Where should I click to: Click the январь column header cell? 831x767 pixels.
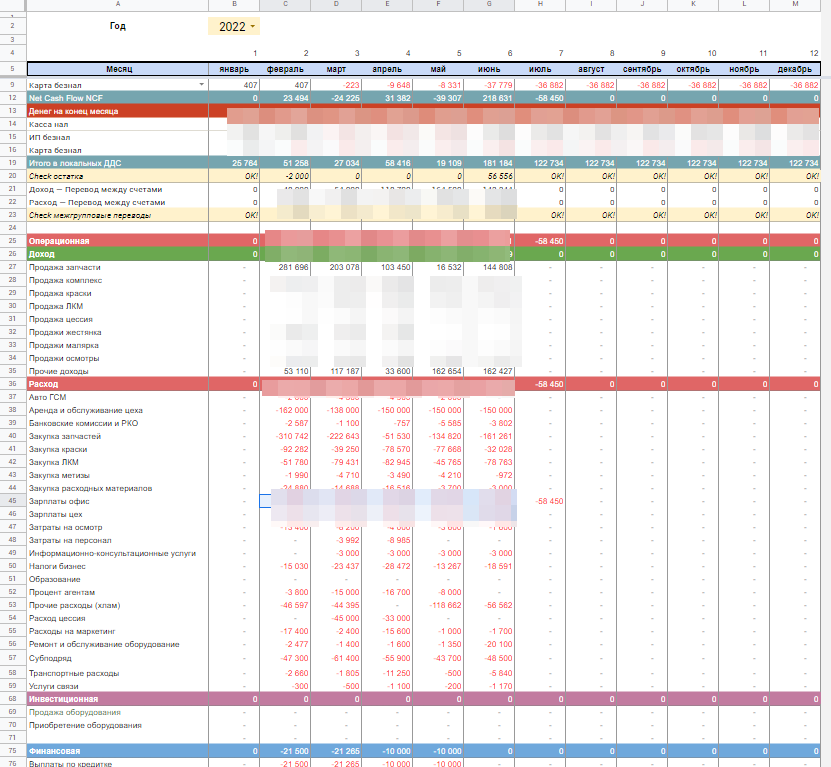click(234, 69)
